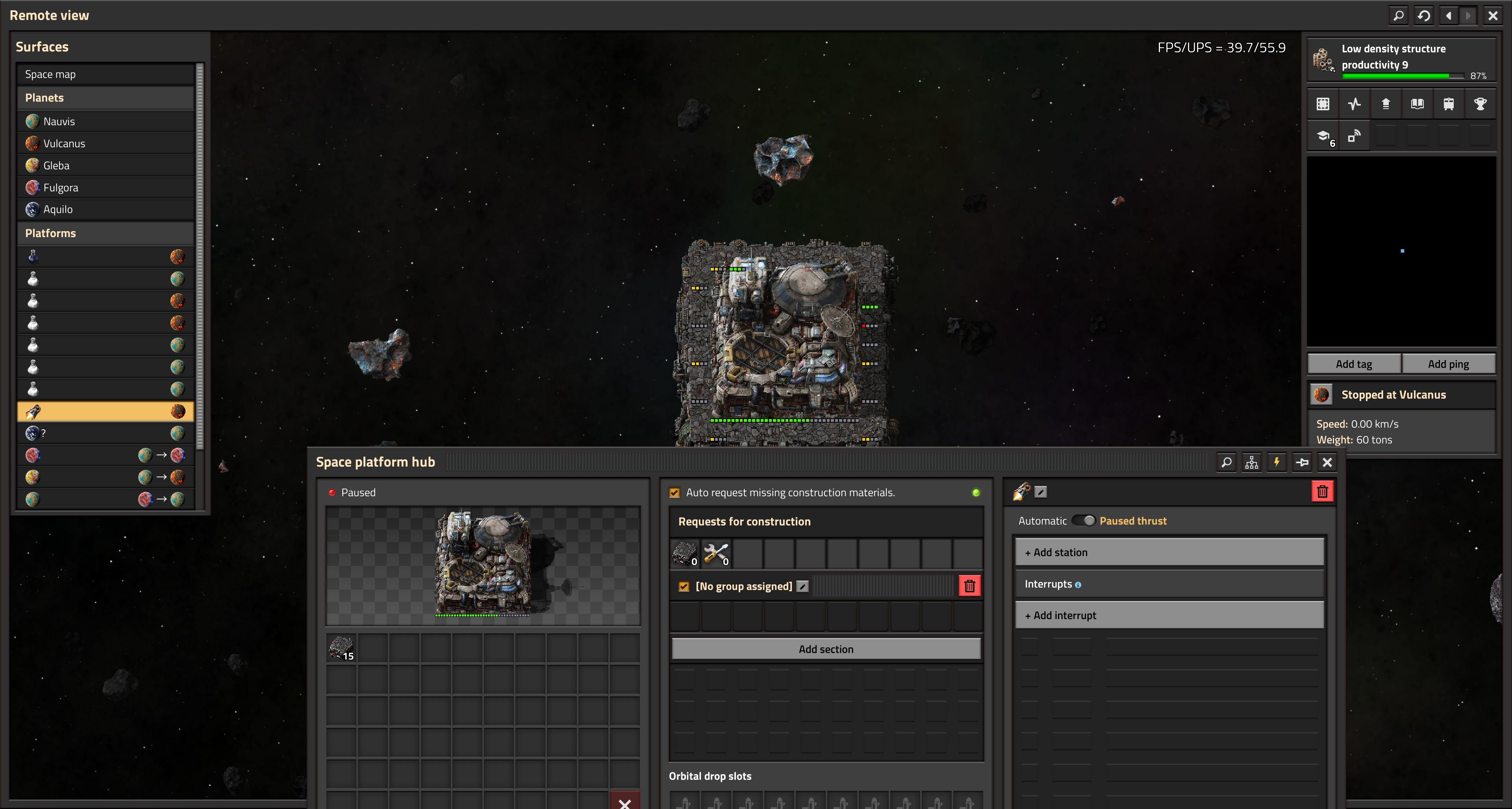Screen dimensions: 1512x809
Task: Select the purple flask platform row
Action: [106, 256]
